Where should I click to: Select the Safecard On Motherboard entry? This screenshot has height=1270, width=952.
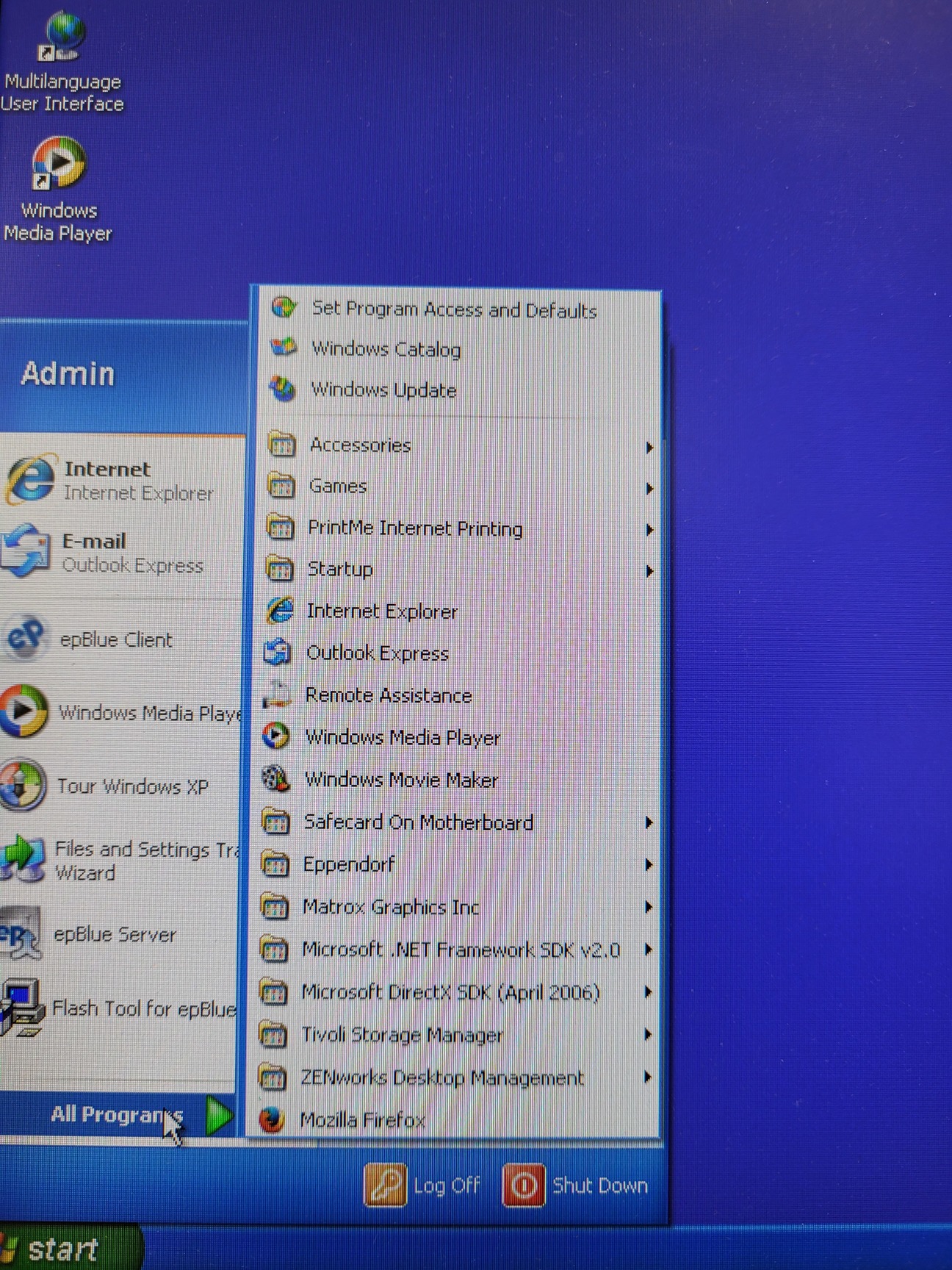tap(455, 822)
